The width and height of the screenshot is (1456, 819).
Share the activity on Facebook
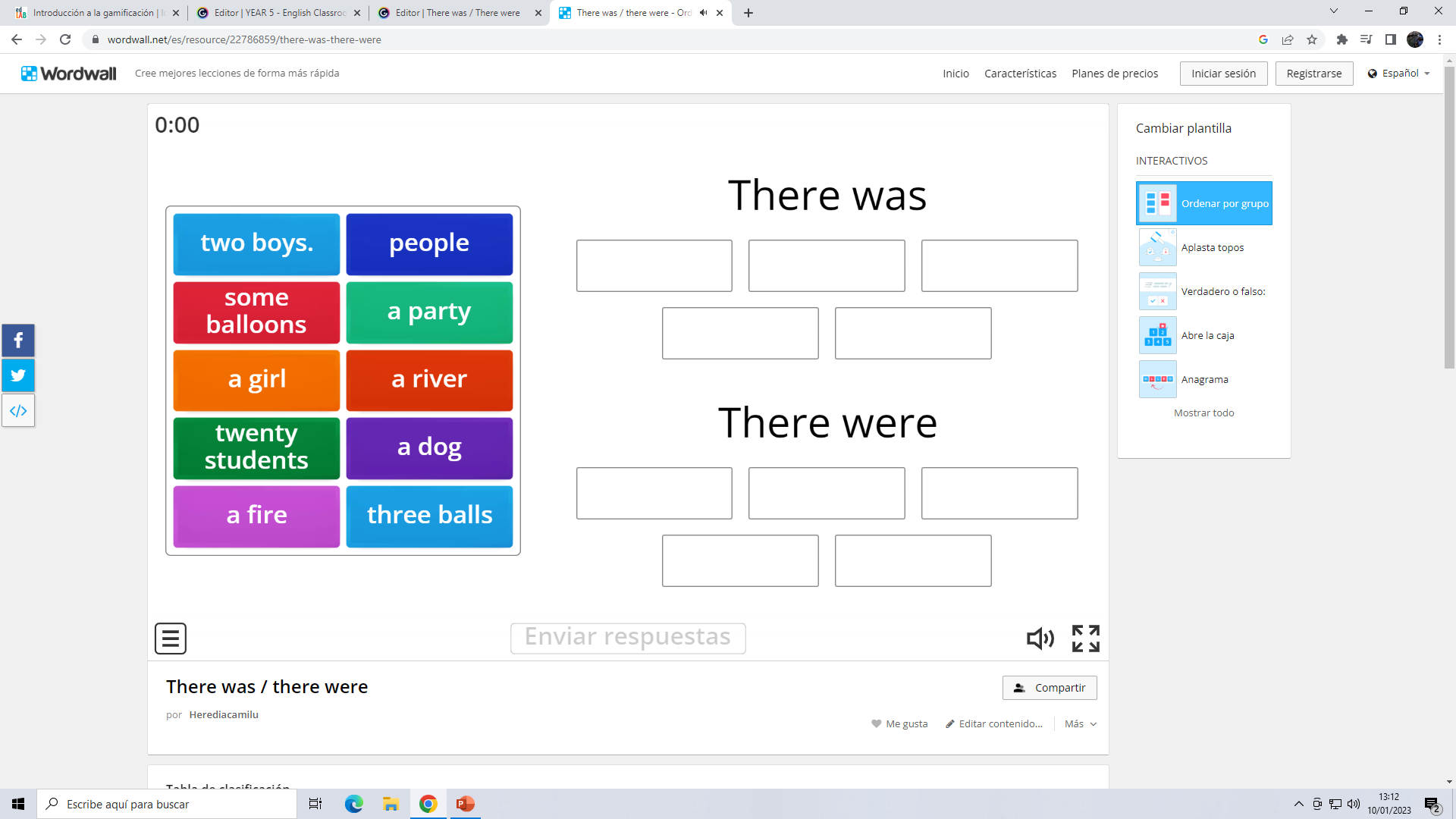[x=18, y=340]
